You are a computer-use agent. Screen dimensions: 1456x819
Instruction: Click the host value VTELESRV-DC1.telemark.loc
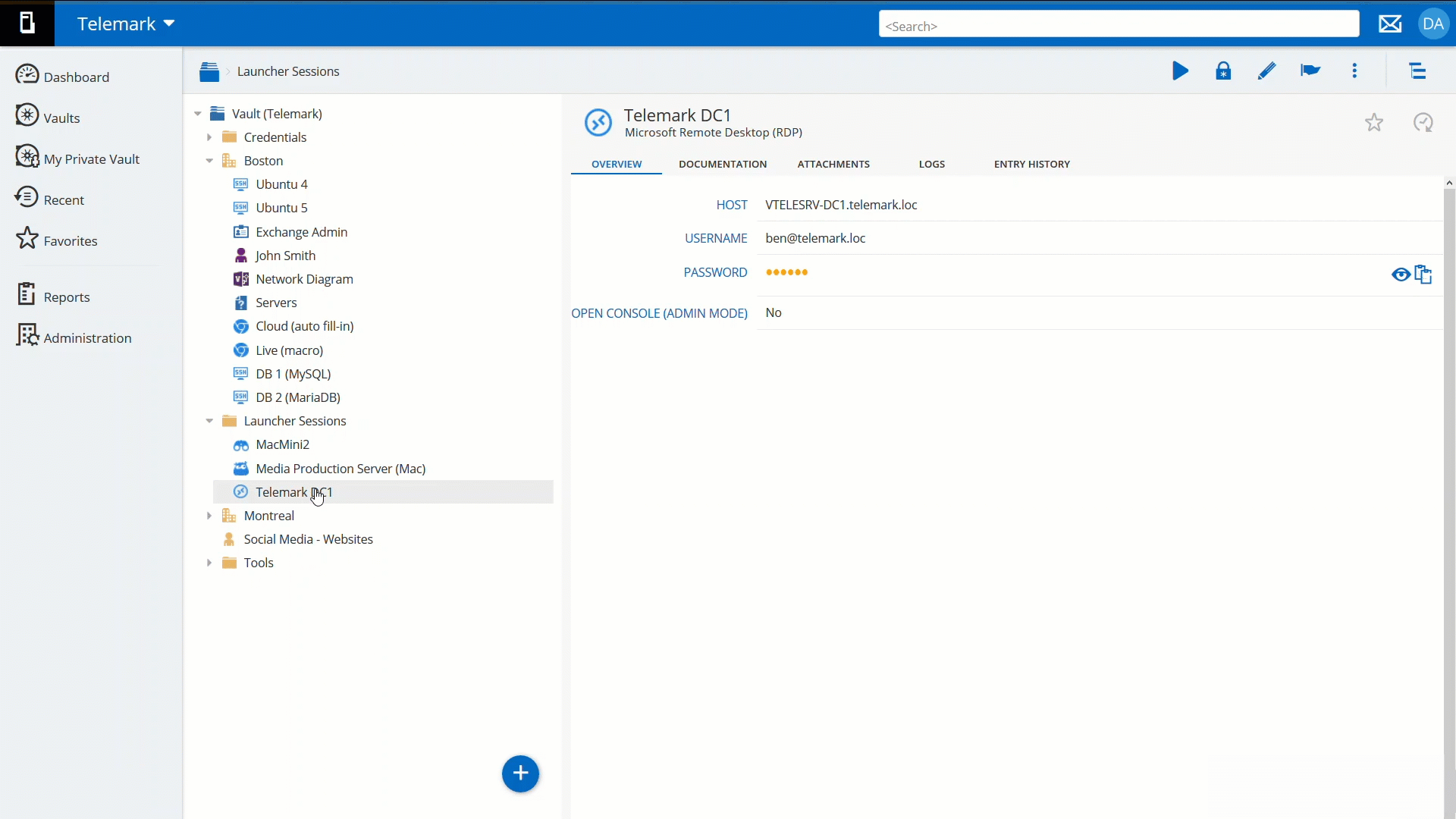[x=841, y=205]
